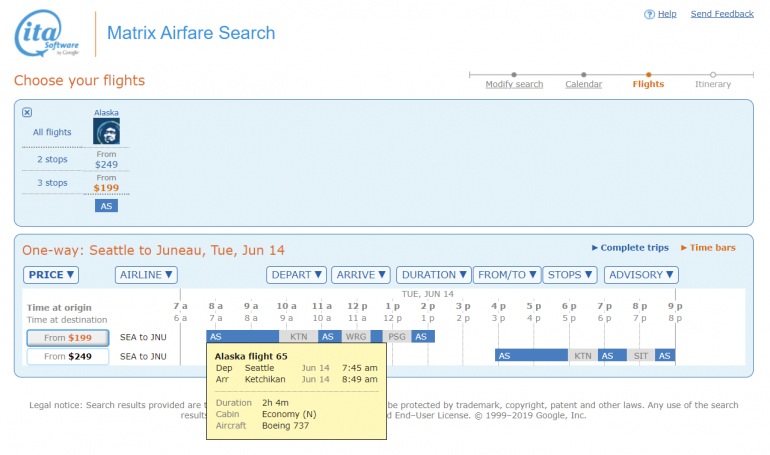770x455 pixels.
Task: Open the PRICE sort dropdown
Action: 51,275
